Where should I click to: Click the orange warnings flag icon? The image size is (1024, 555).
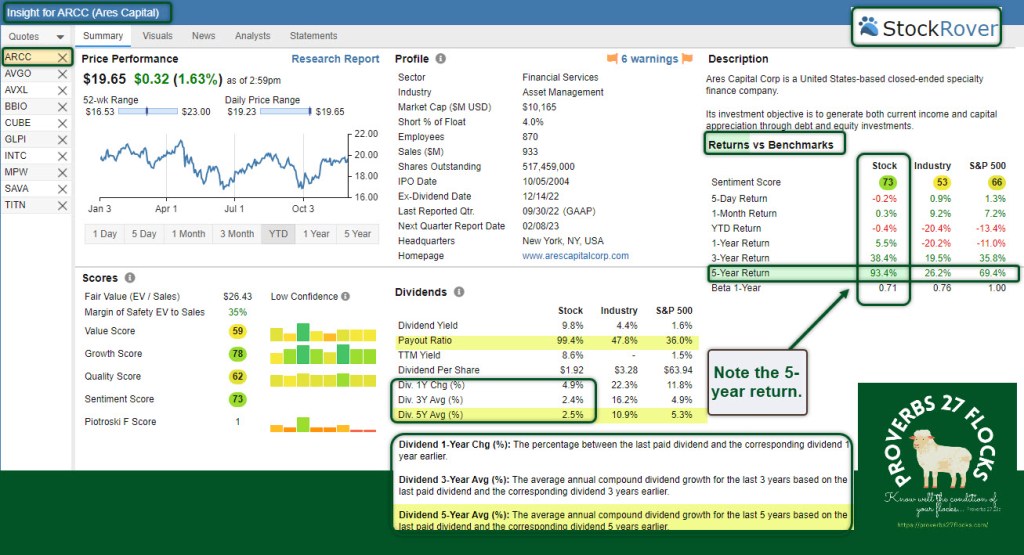click(612, 59)
